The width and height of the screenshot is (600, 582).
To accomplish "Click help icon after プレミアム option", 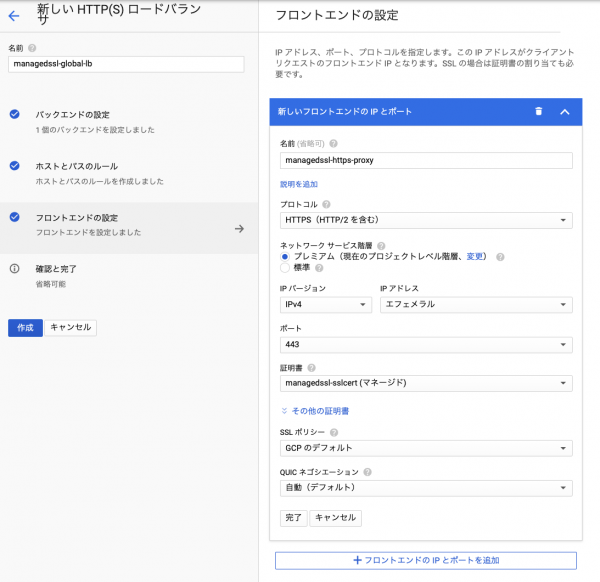I will tap(500, 257).
